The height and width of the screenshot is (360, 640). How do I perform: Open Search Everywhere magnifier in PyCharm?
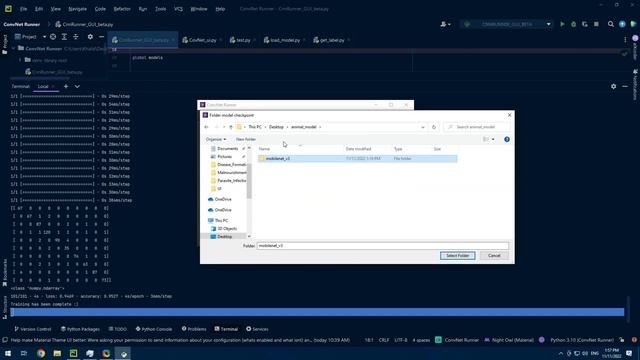(x=611, y=24)
